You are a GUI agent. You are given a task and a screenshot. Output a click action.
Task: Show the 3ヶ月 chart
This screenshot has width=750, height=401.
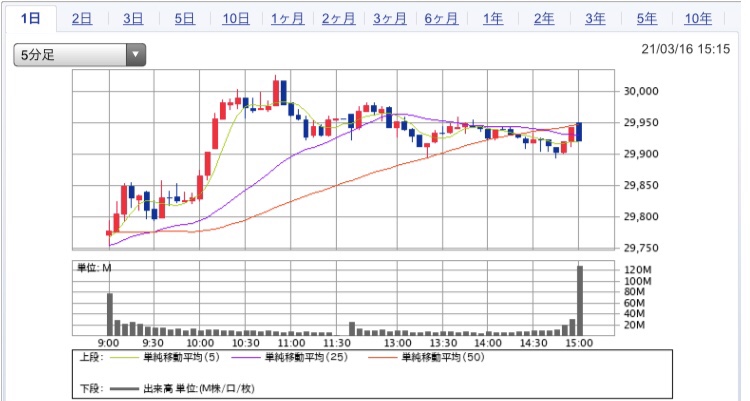(390, 19)
